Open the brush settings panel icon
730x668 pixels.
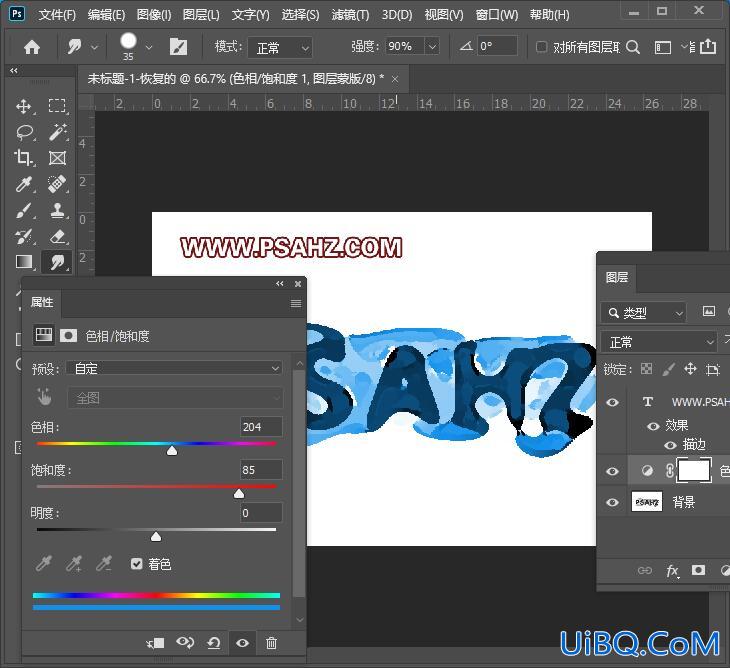[178, 47]
